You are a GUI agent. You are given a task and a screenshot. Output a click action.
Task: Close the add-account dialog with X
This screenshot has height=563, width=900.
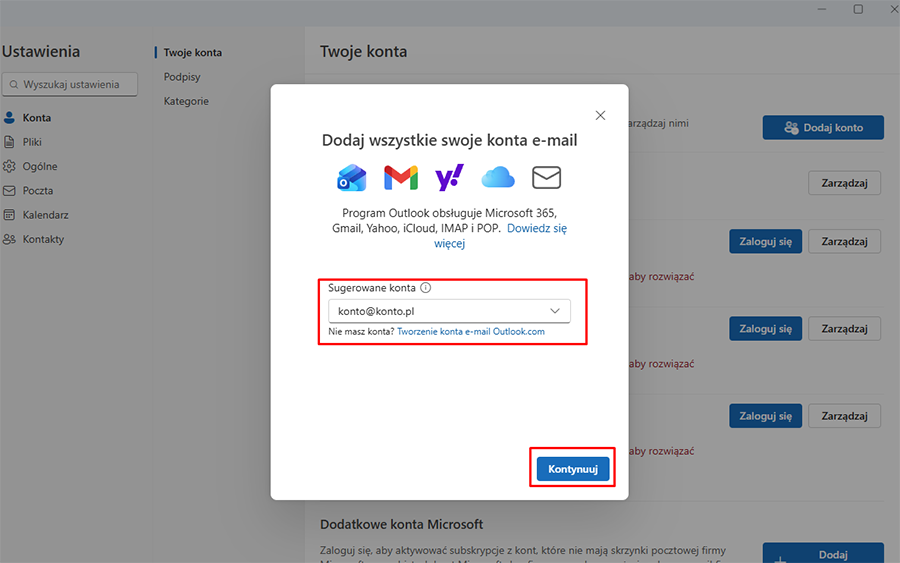(x=600, y=115)
